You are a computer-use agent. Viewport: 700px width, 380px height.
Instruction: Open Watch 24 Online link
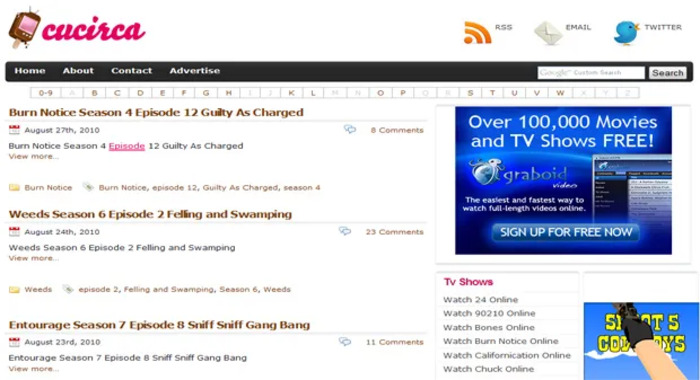point(480,300)
